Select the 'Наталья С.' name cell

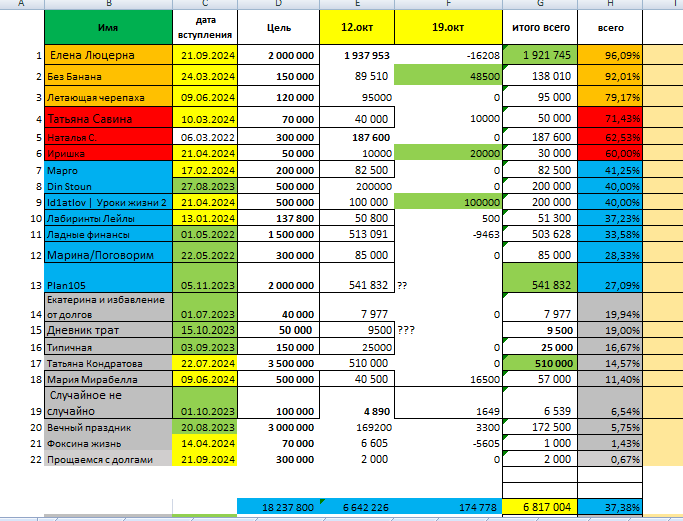pyautogui.click(x=108, y=136)
